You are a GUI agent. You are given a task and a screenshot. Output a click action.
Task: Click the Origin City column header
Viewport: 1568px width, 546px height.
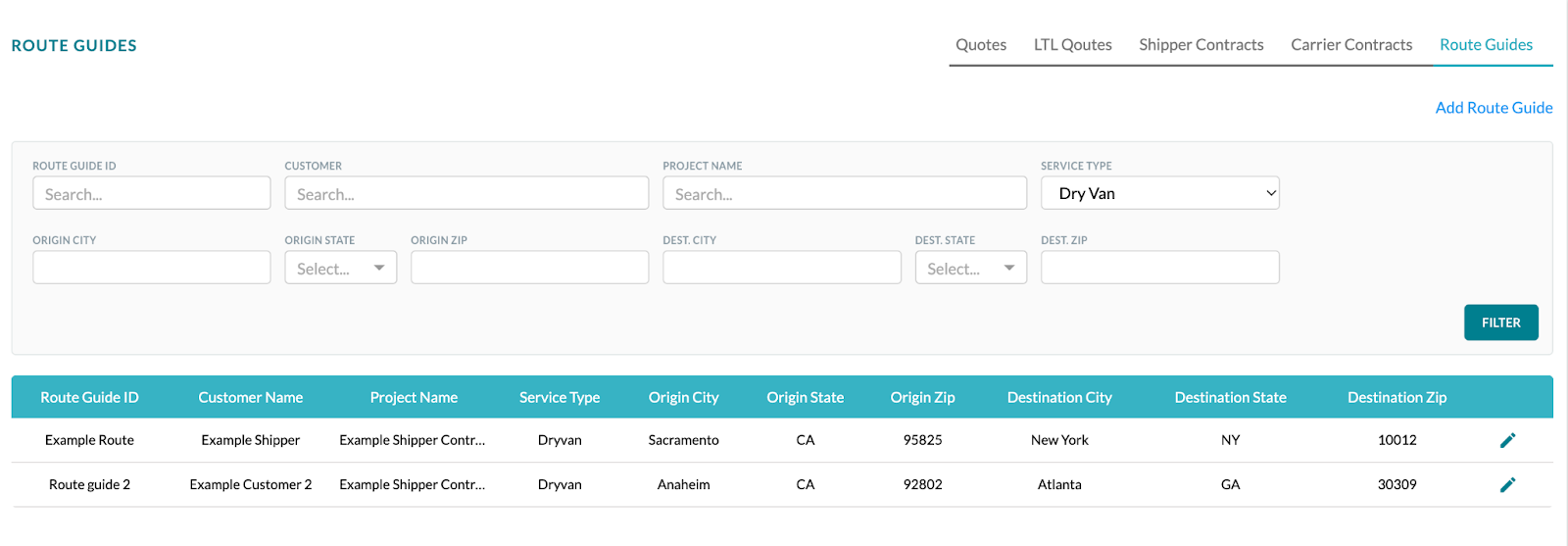(684, 397)
